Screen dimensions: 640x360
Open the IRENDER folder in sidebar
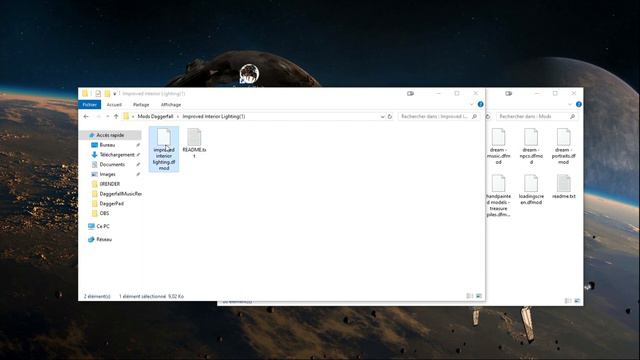coord(109,184)
